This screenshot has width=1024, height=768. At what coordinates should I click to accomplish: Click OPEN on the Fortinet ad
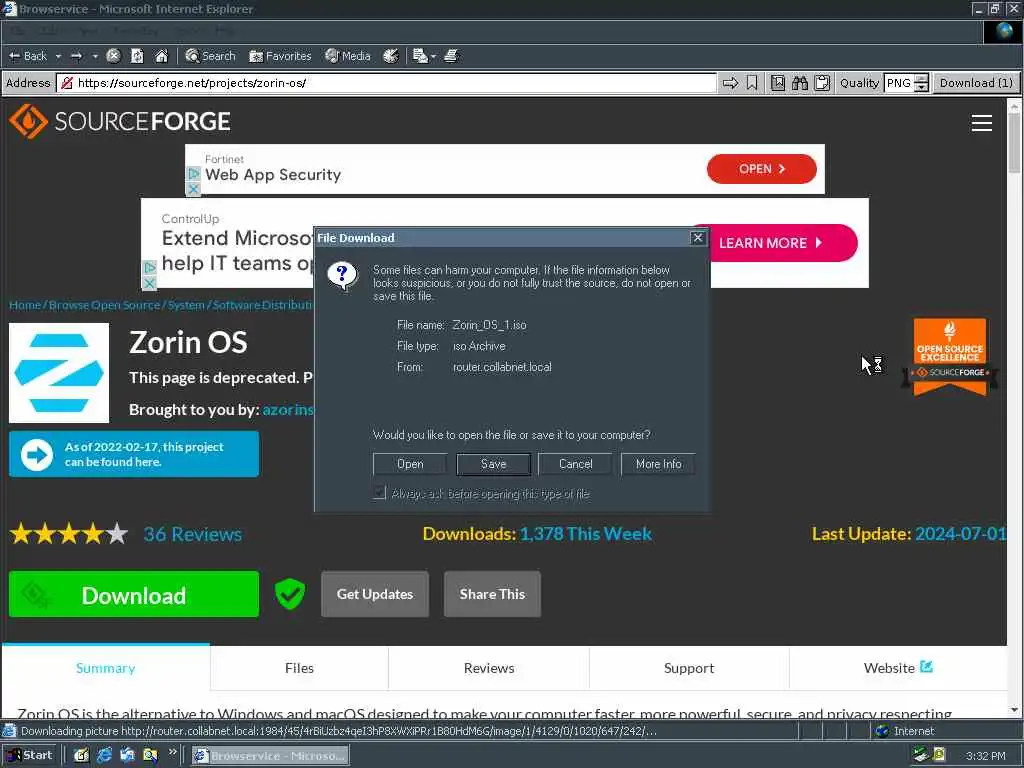[x=761, y=169]
